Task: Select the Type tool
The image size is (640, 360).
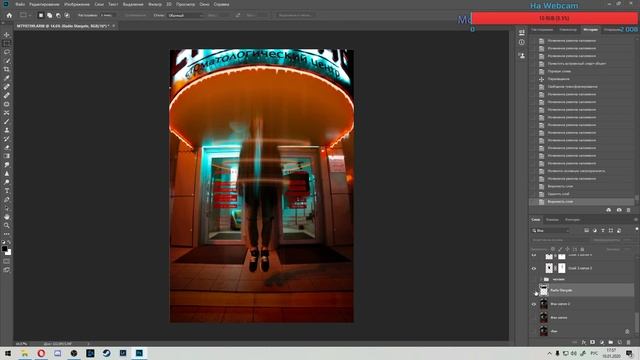Action: coord(7,191)
